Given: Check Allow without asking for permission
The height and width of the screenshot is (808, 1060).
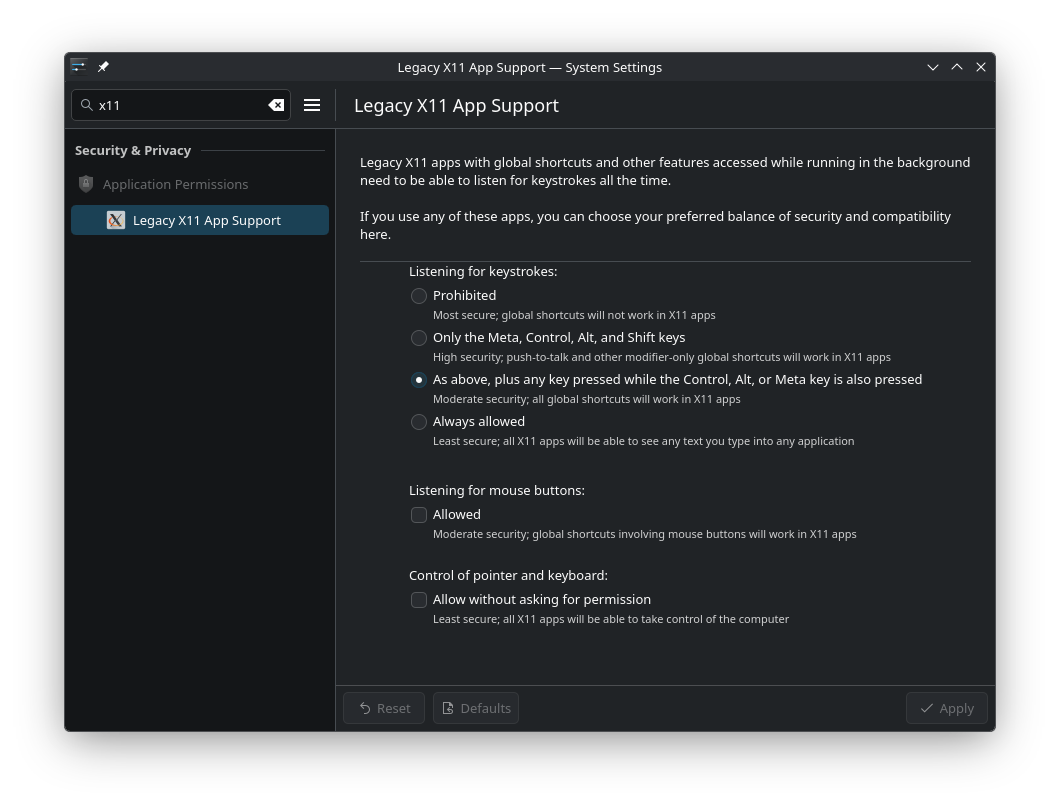Looking at the screenshot, I should pyautogui.click(x=418, y=600).
